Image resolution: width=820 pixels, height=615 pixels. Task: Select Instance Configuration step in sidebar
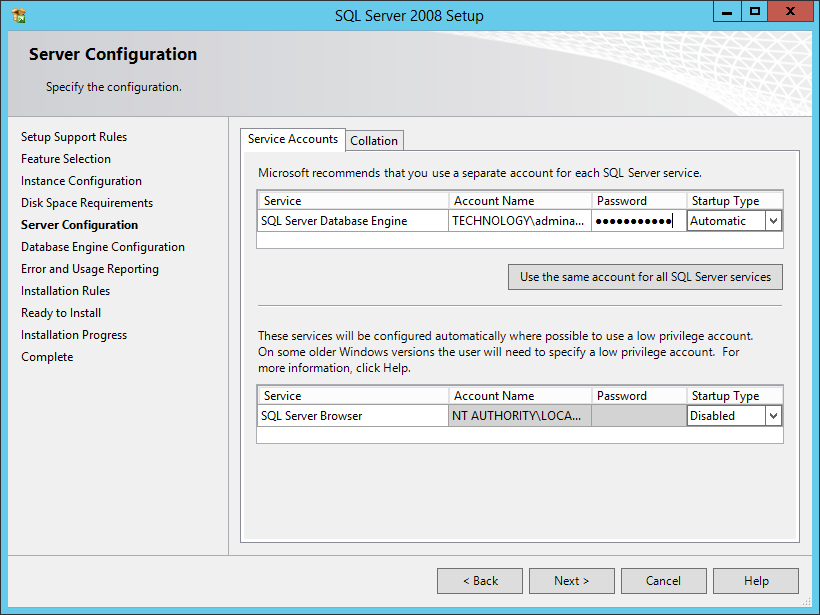81,181
